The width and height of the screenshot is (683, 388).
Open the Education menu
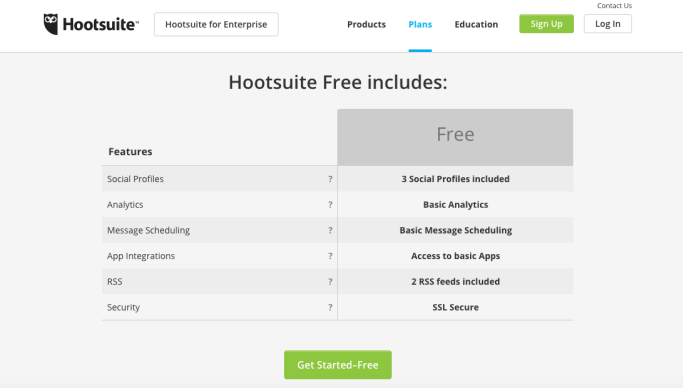476,24
